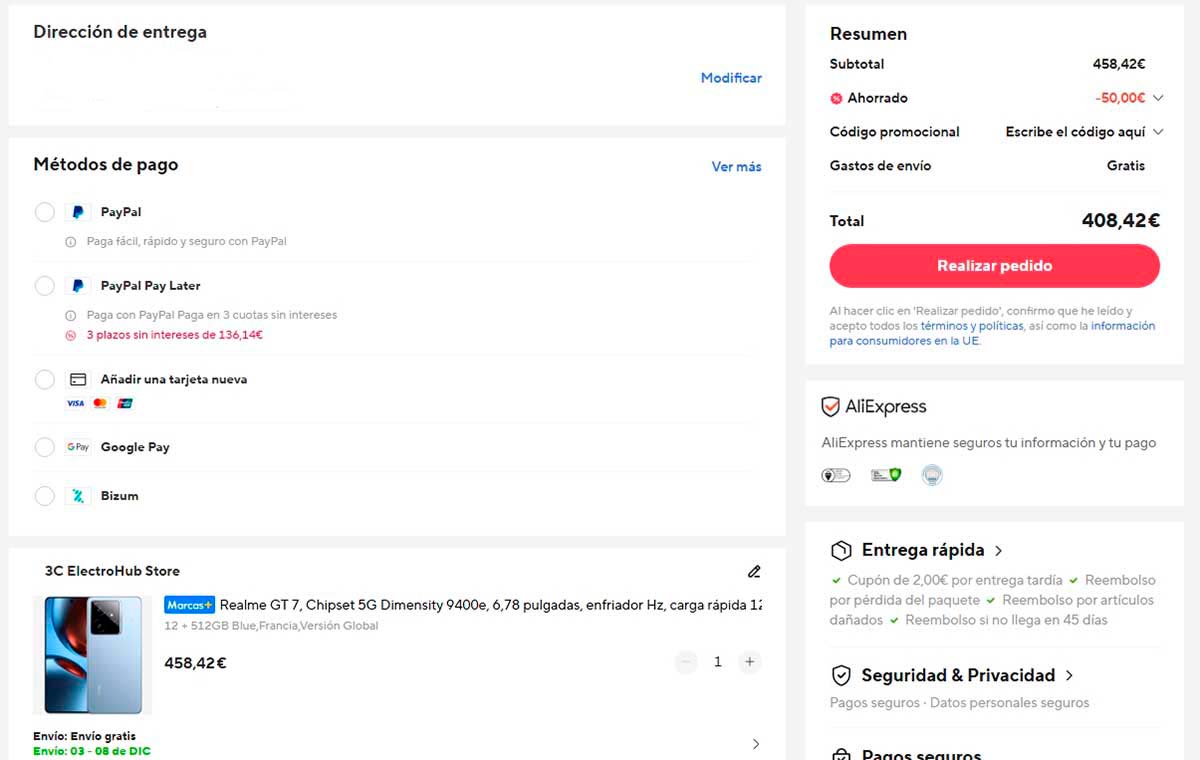
Task: Click the pencil edit icon for 3C ElectroHub Store
Action: pyautogui.click(x=754, y=571)
